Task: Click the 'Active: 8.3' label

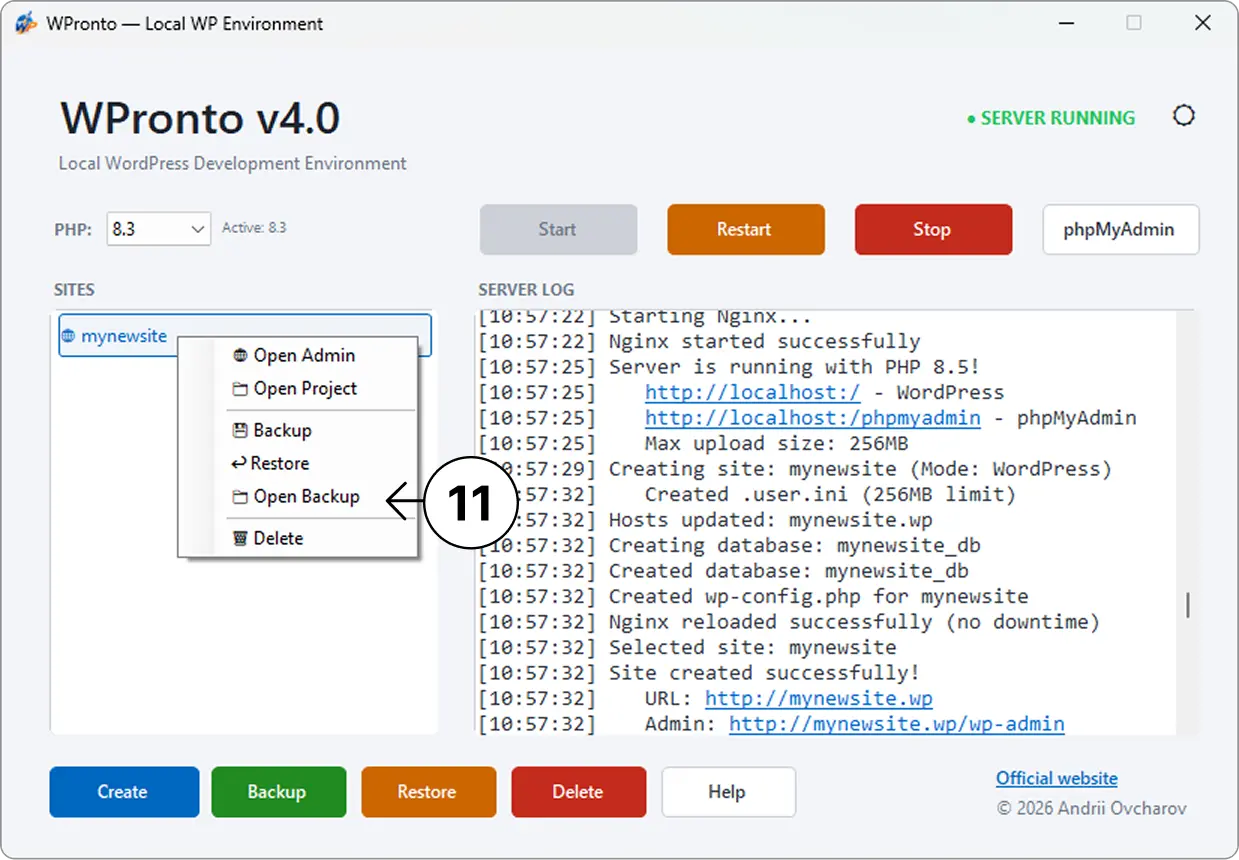Action: click(x=254, y=228)
